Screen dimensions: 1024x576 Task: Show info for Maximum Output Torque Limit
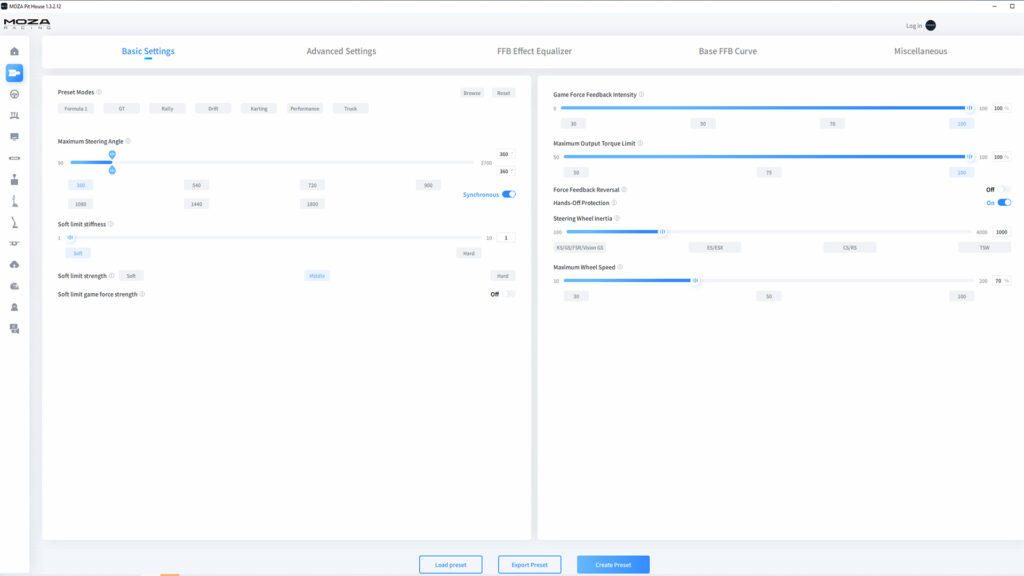(x=640, y=143)
